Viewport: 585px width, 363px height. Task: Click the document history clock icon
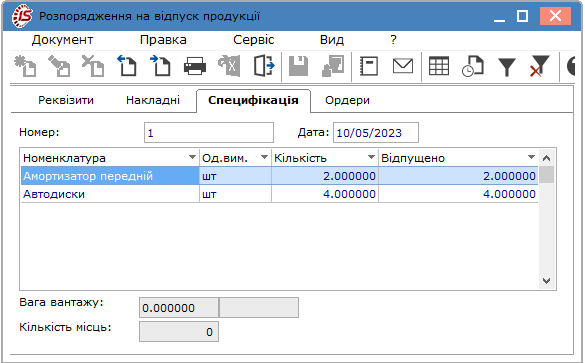(473, 66)
